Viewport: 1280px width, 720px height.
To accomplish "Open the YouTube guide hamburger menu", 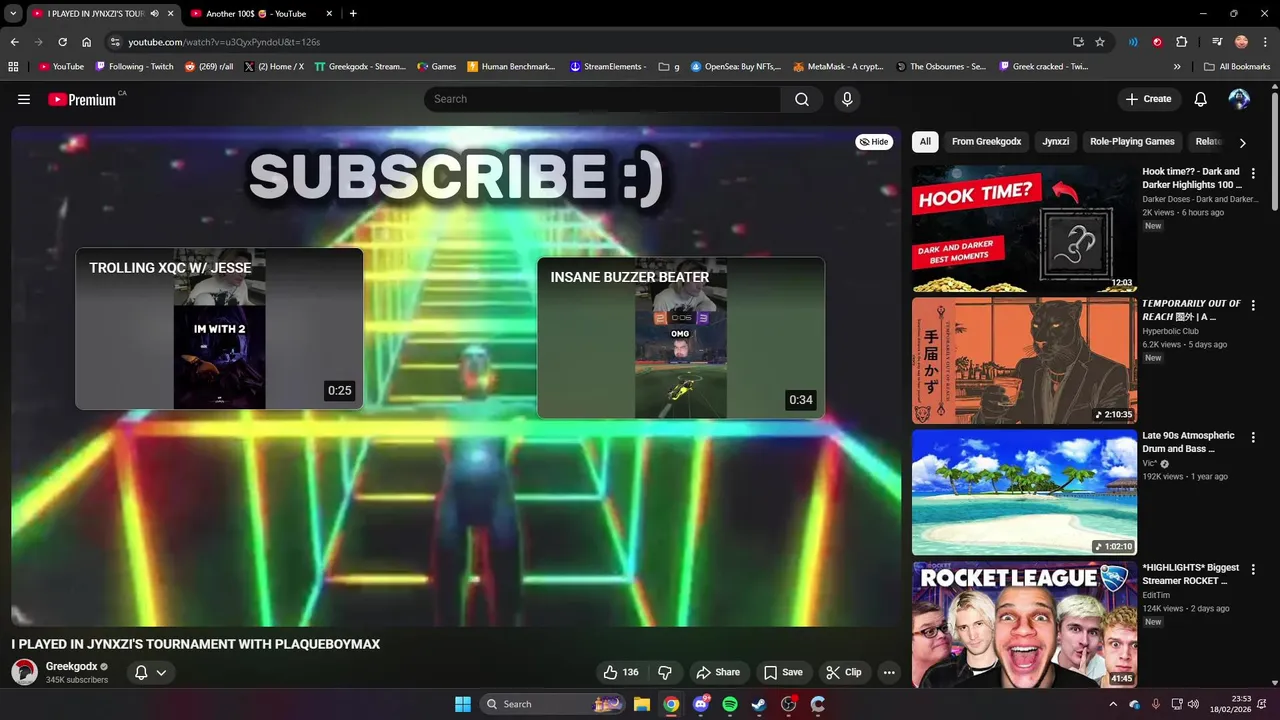I will tap(24, 99).
